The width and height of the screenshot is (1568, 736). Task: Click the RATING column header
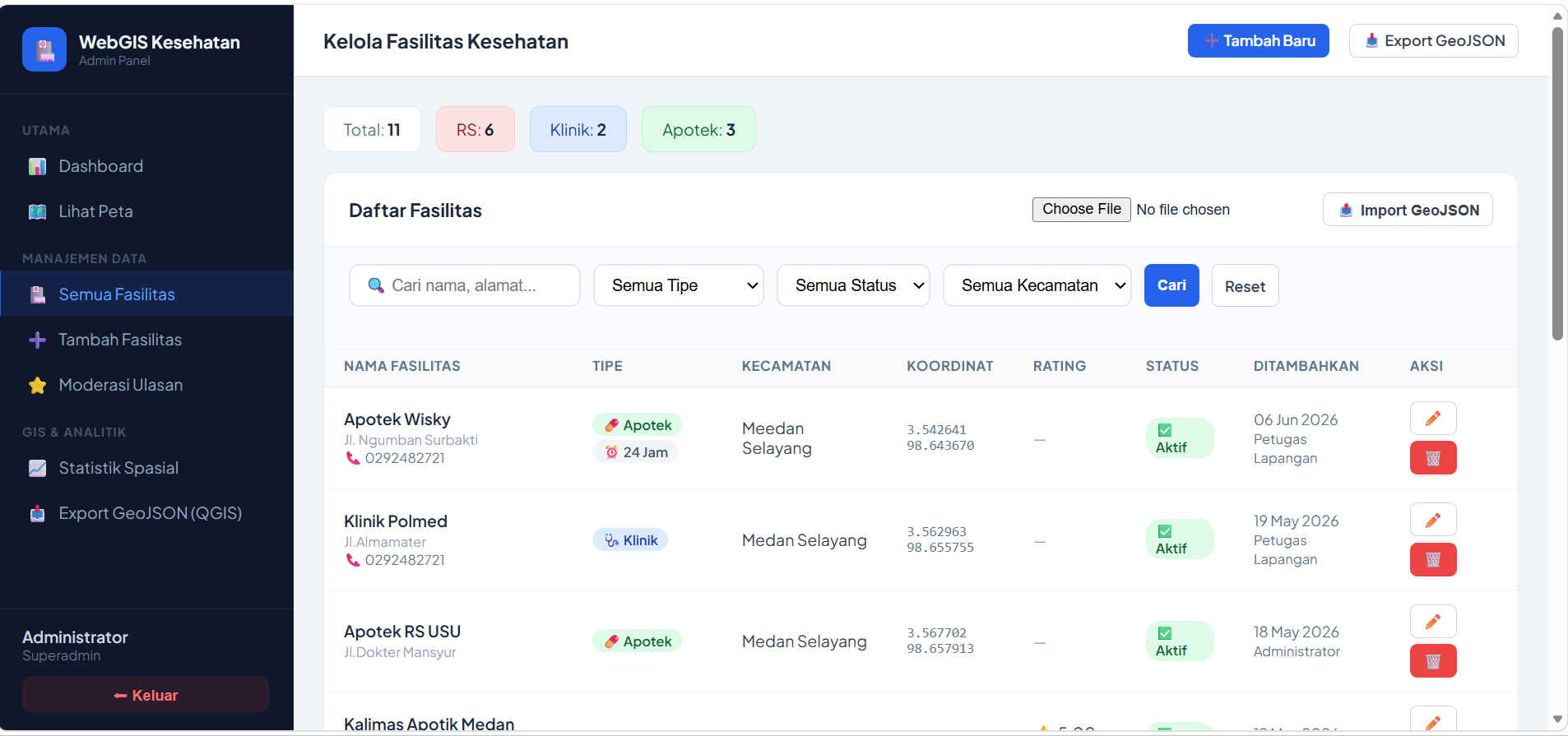(x=1060, y=366)
